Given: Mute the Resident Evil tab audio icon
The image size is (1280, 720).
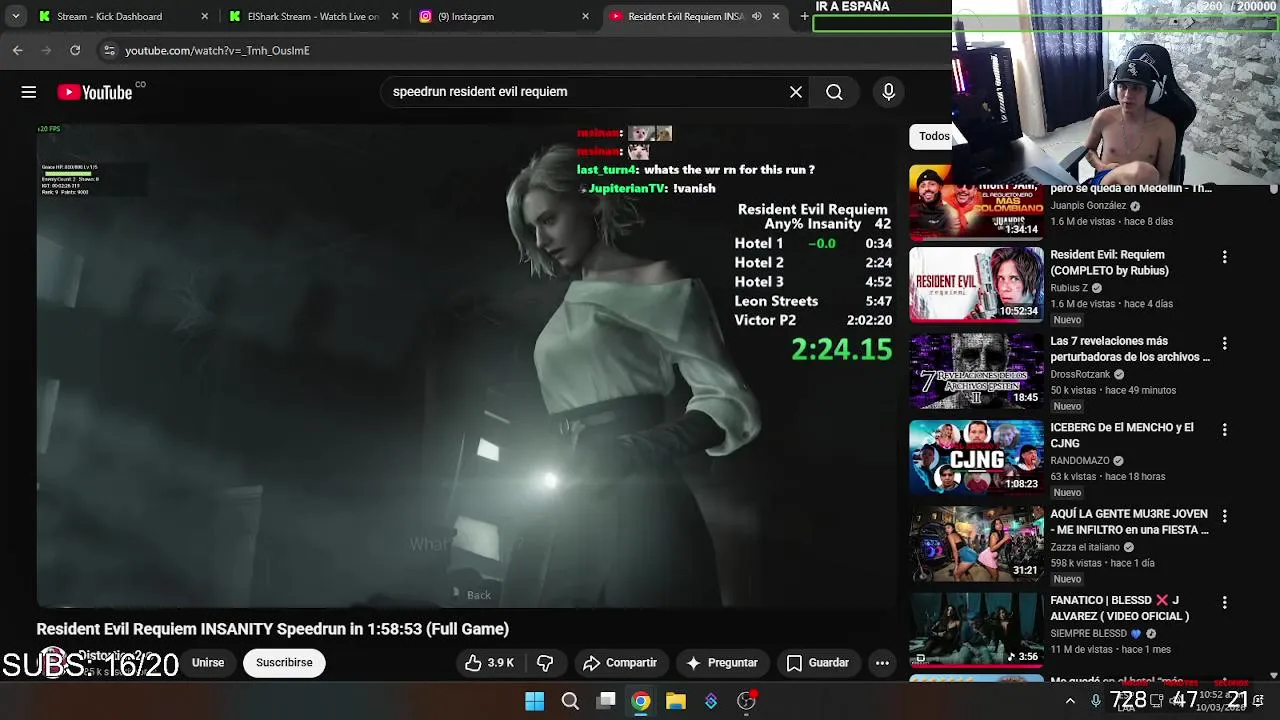Looking at the screenshot, I should tap(757, 16).
